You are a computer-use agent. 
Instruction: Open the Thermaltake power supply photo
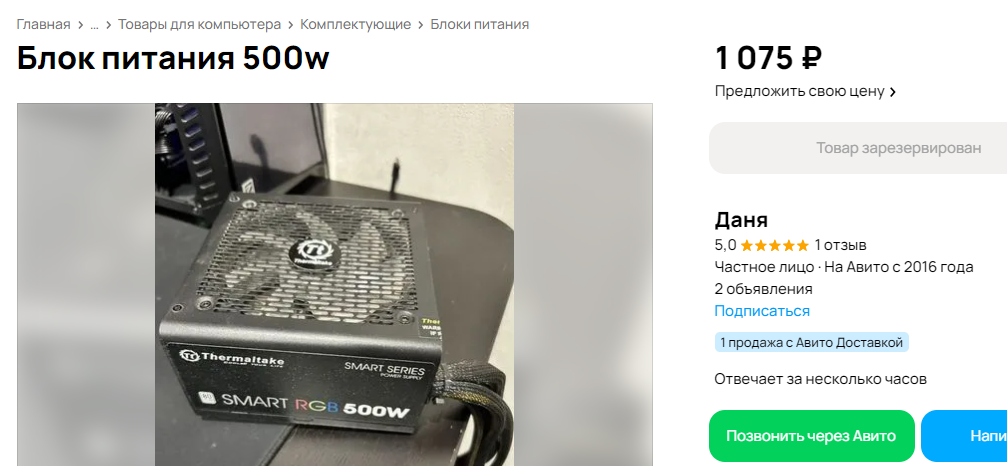click(x=335, y=284)
